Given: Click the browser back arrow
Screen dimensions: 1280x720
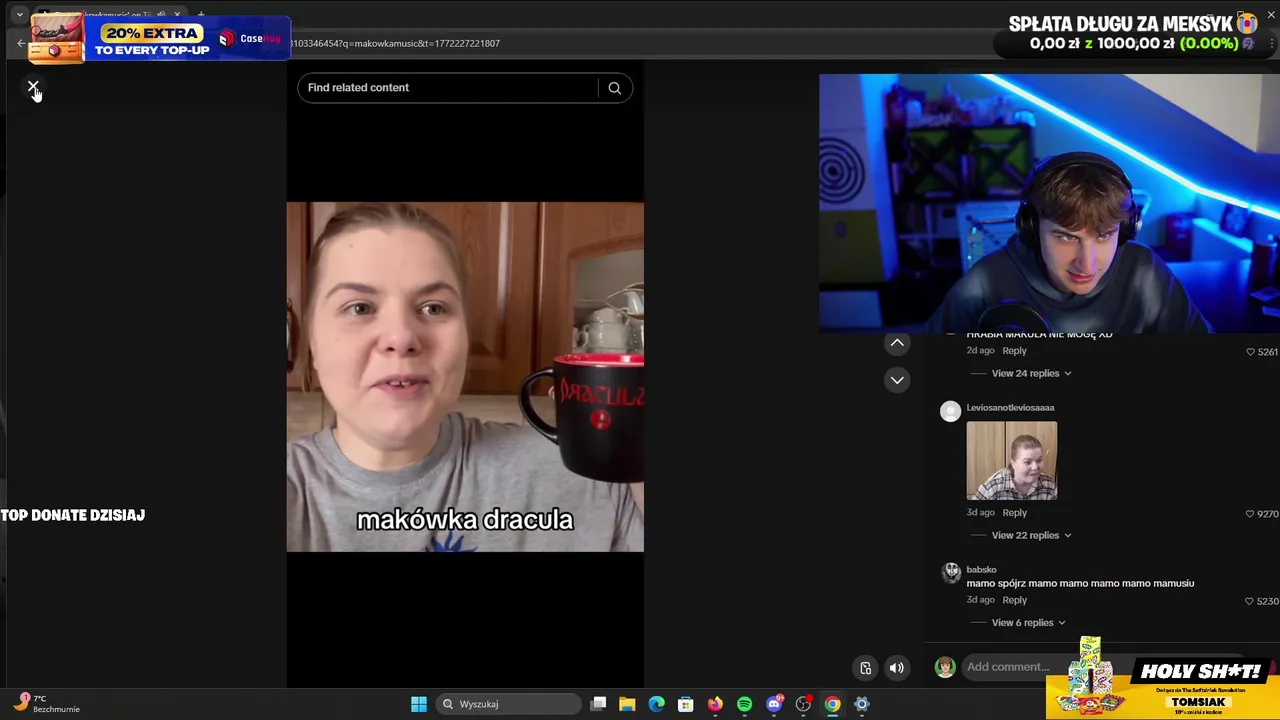Looking at the screenshot, I should click(21, 43).
